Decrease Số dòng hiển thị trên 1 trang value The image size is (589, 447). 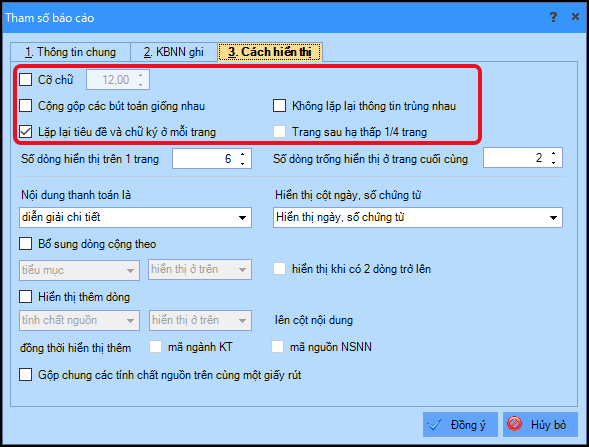242,163
